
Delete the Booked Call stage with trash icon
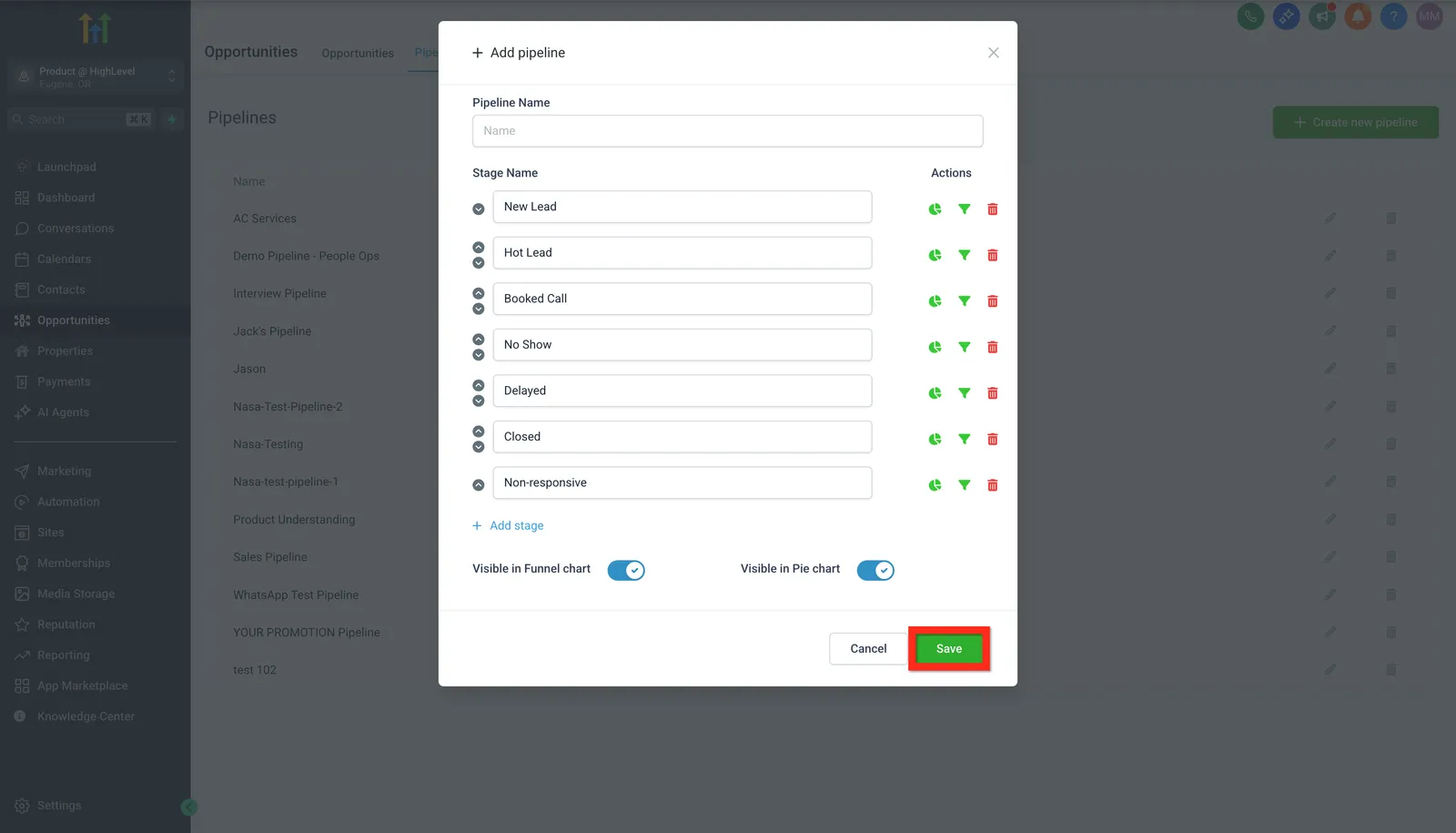[x=993, y=301]
